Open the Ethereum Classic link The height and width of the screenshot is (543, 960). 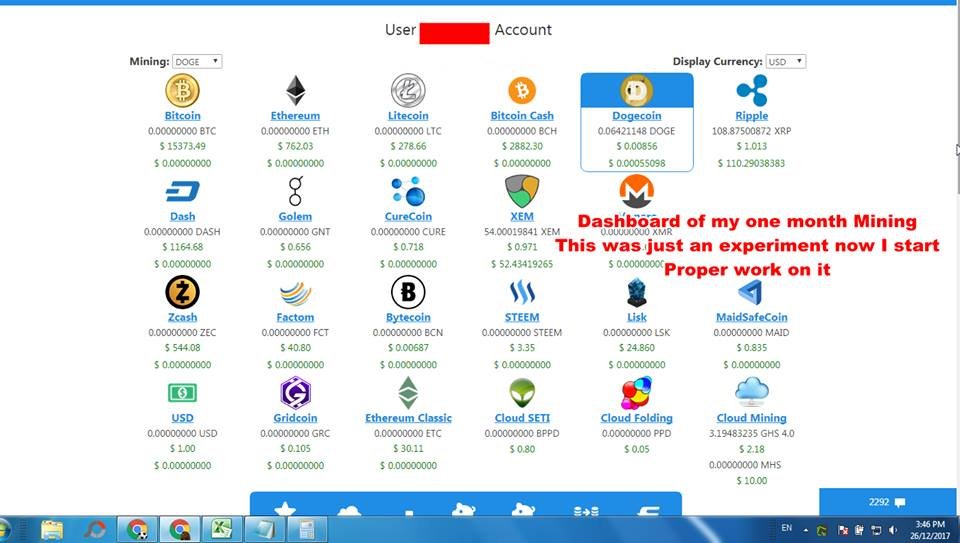(408, 418)
